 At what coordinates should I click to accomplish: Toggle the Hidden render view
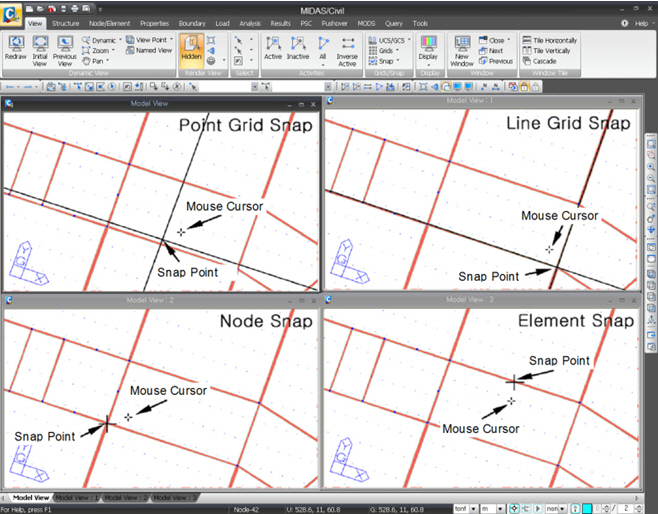(191, 48)
